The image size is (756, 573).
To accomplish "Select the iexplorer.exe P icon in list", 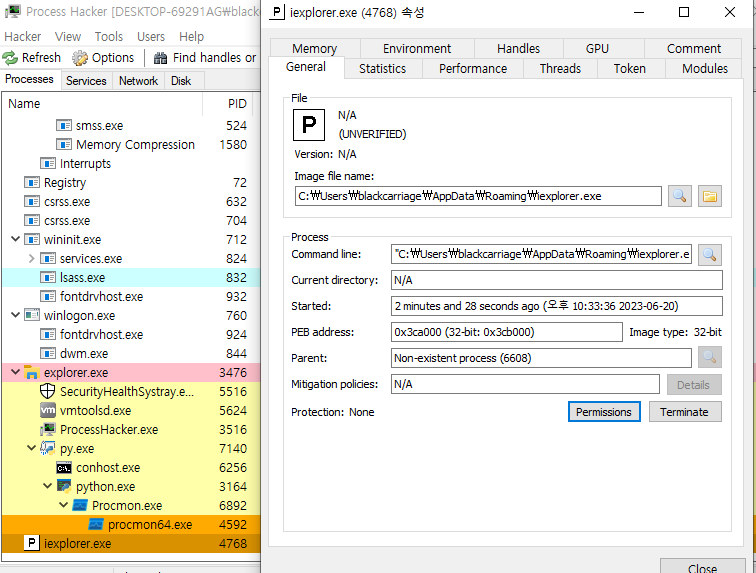I will (x=31, y=543).
